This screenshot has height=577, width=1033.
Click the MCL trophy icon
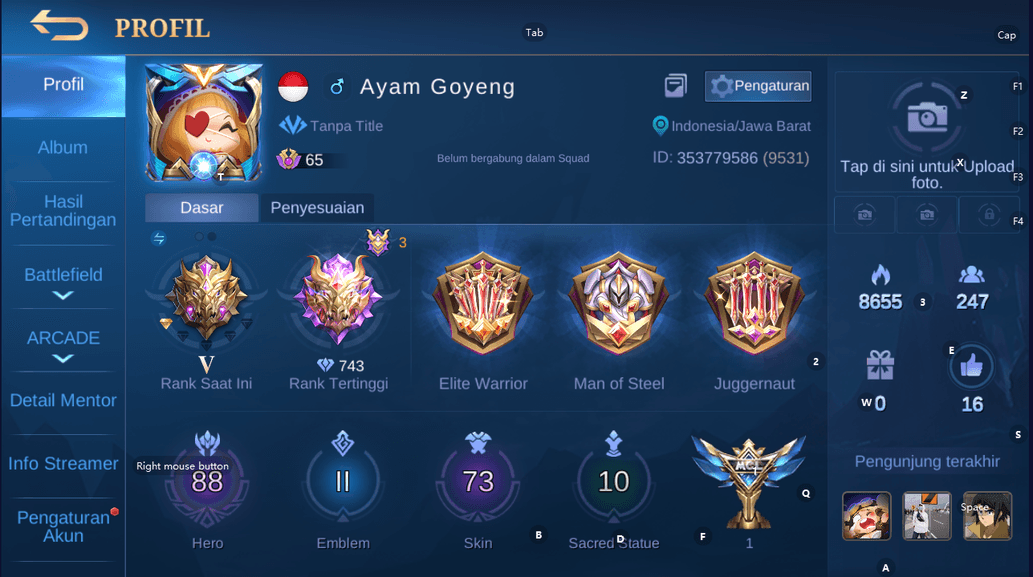748,481
